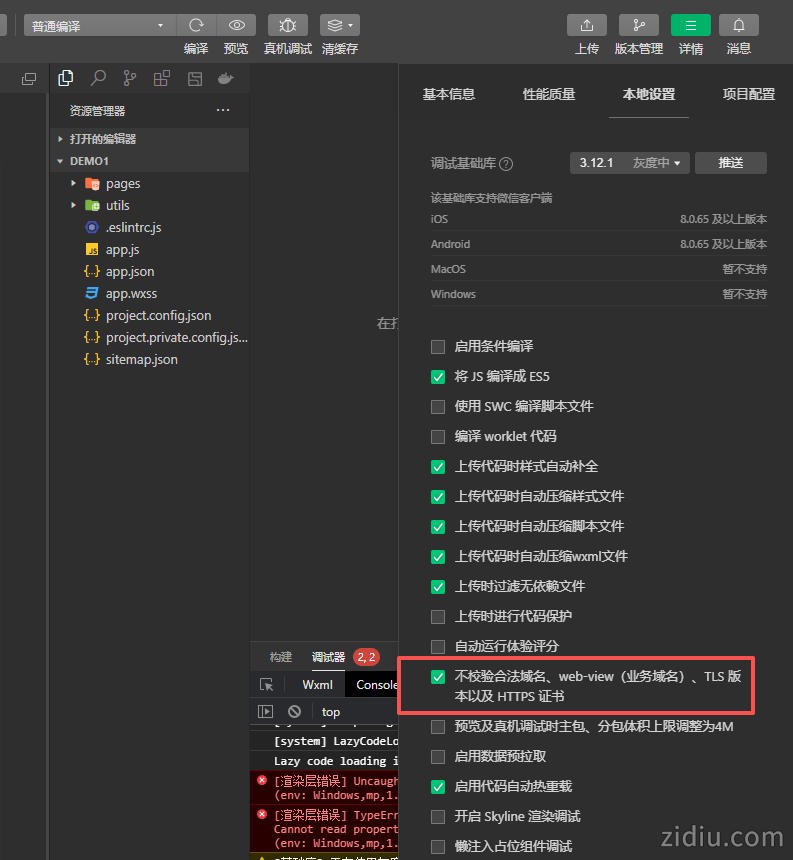Click the upload icon in toolbar

pyautogui.click(x=587, y=25)
